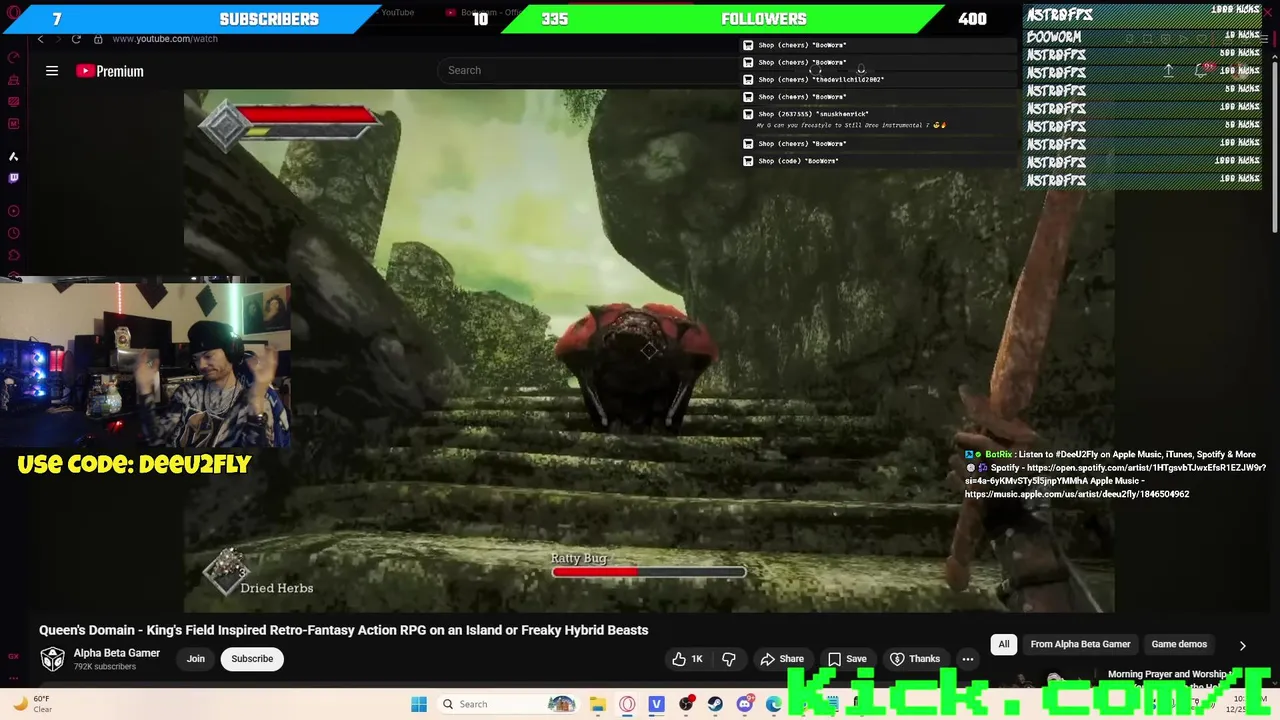Select the From Alpha Beta Gamer chip
The height and width of the screenshot is (720, 1280).
(1081, 644)
